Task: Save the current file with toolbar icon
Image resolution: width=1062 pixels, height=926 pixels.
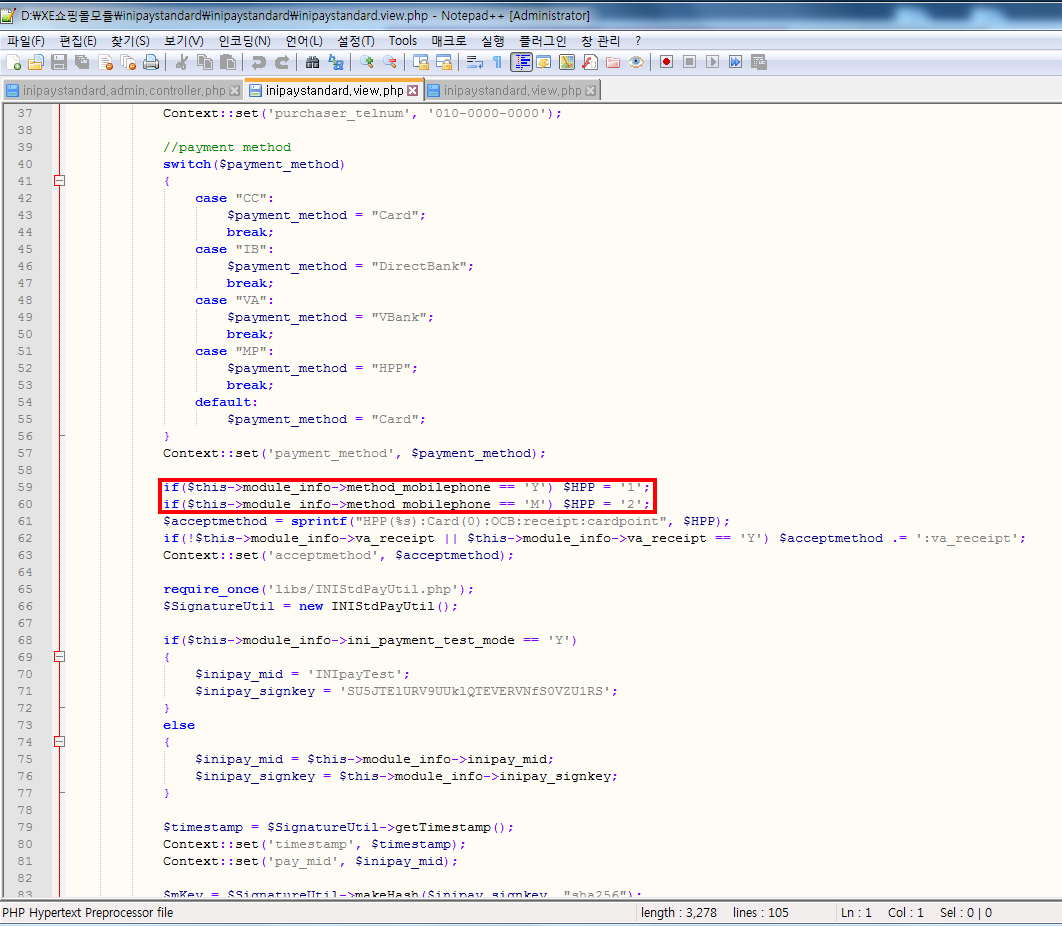Action: coord(59,62)
